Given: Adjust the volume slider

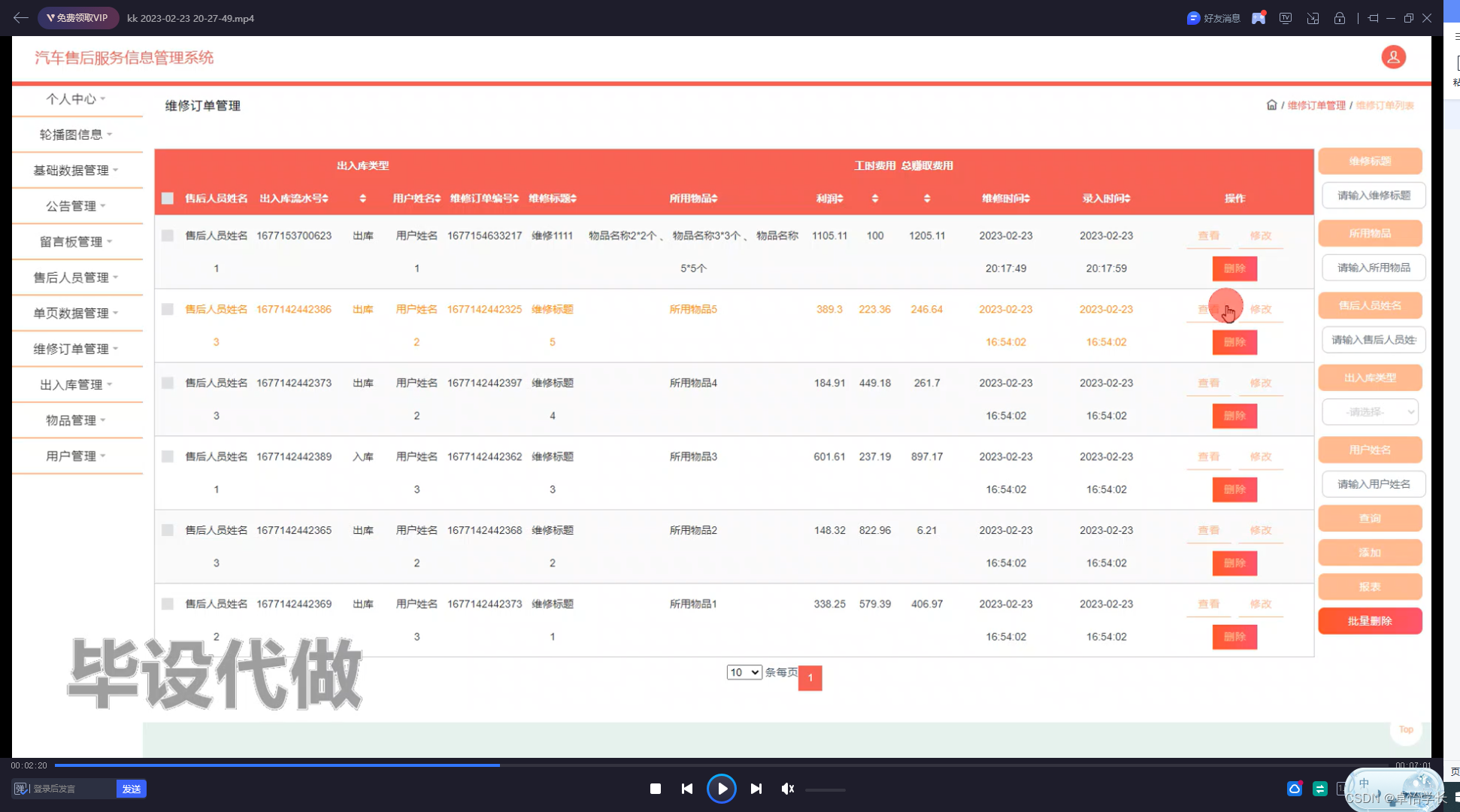Looking at the screenshot, I should 825,789.
